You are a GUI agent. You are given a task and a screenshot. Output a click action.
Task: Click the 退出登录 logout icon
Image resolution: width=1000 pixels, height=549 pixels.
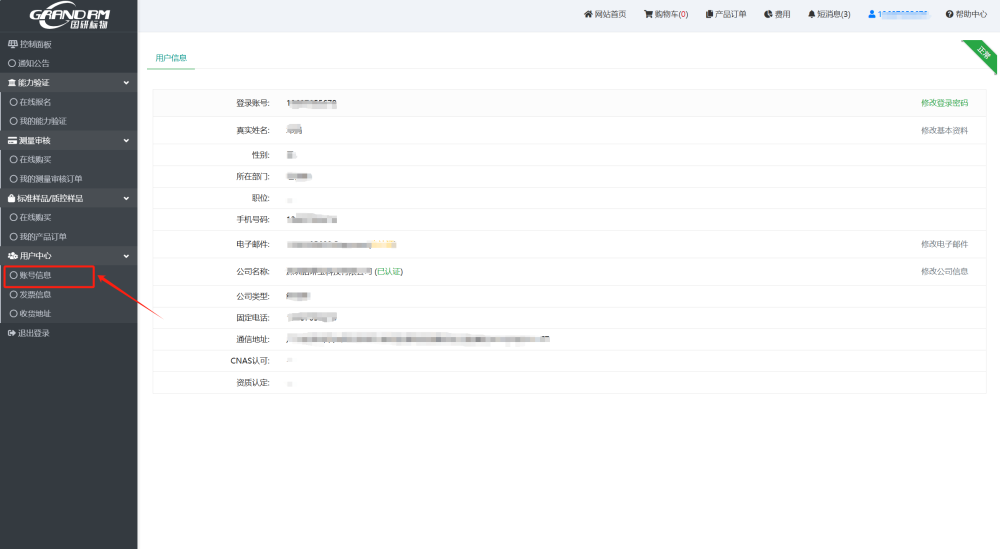(x=12, y=333)
